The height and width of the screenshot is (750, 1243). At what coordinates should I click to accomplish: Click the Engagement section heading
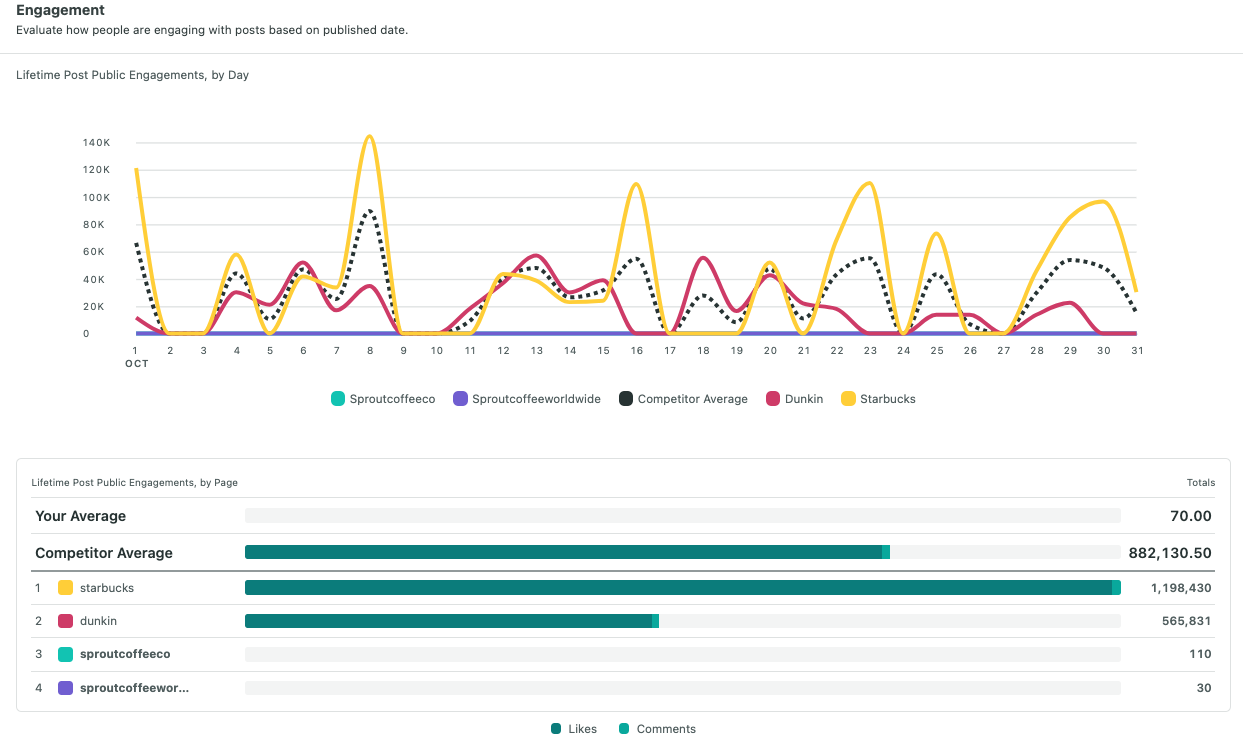[x=60, y=10]
